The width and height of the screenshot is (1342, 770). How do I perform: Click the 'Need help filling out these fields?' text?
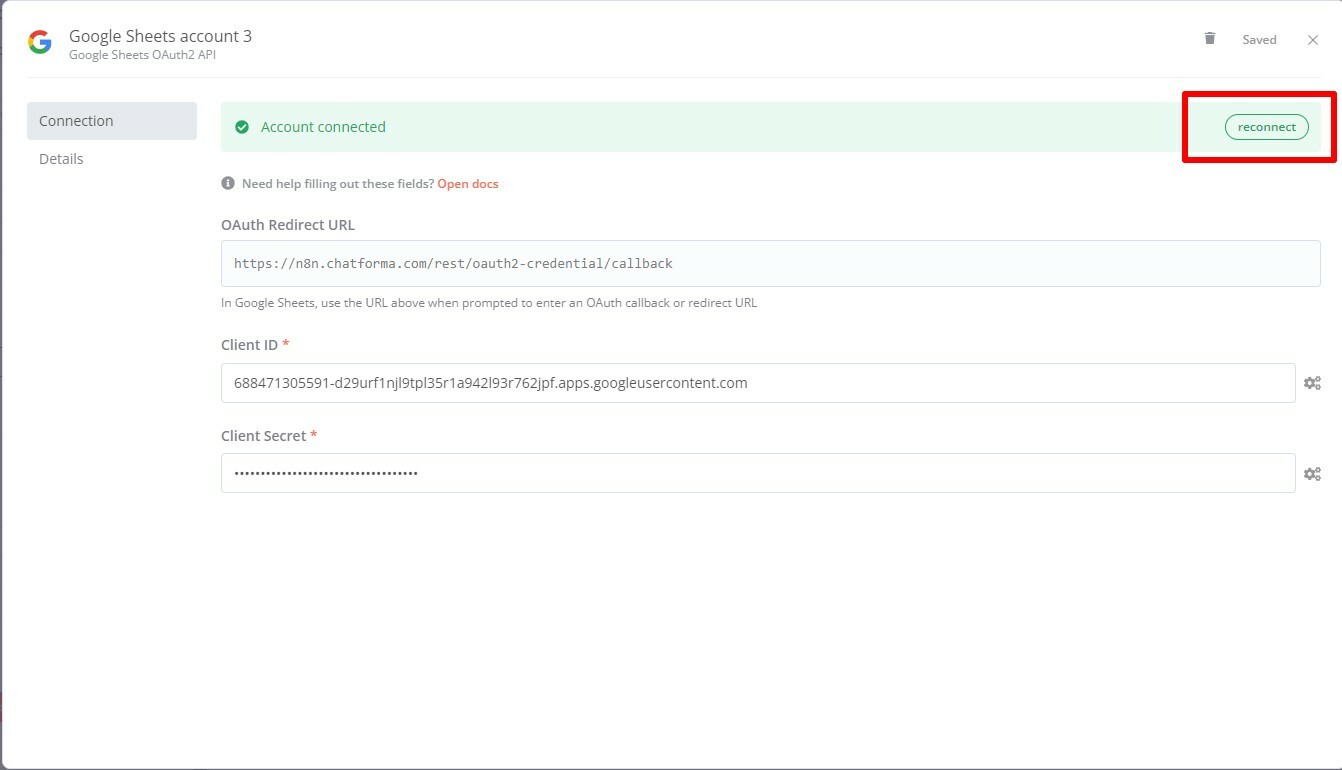click(x=338, y=184)
